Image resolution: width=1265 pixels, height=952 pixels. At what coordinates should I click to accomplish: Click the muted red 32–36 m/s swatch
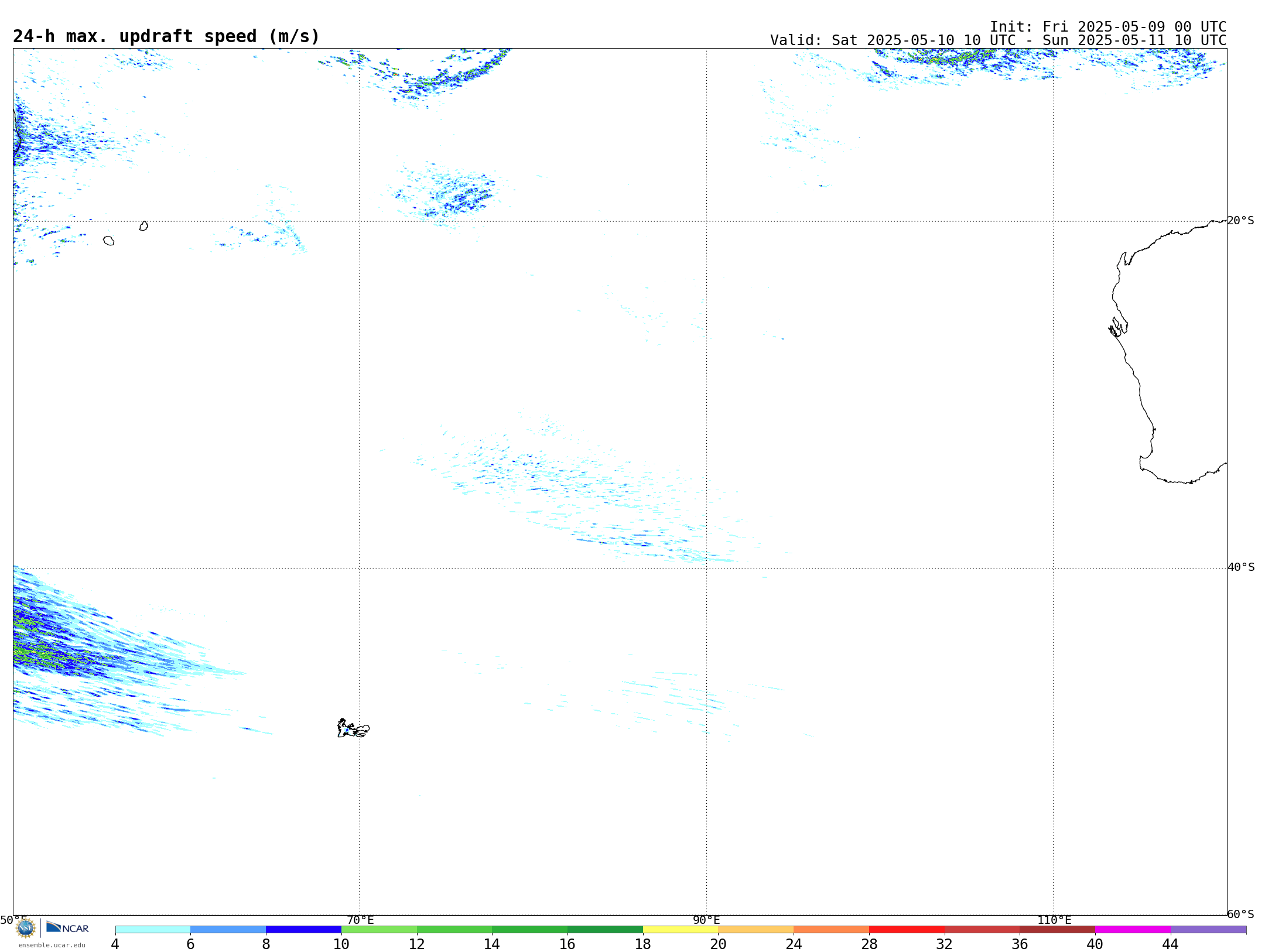[982, 930]
